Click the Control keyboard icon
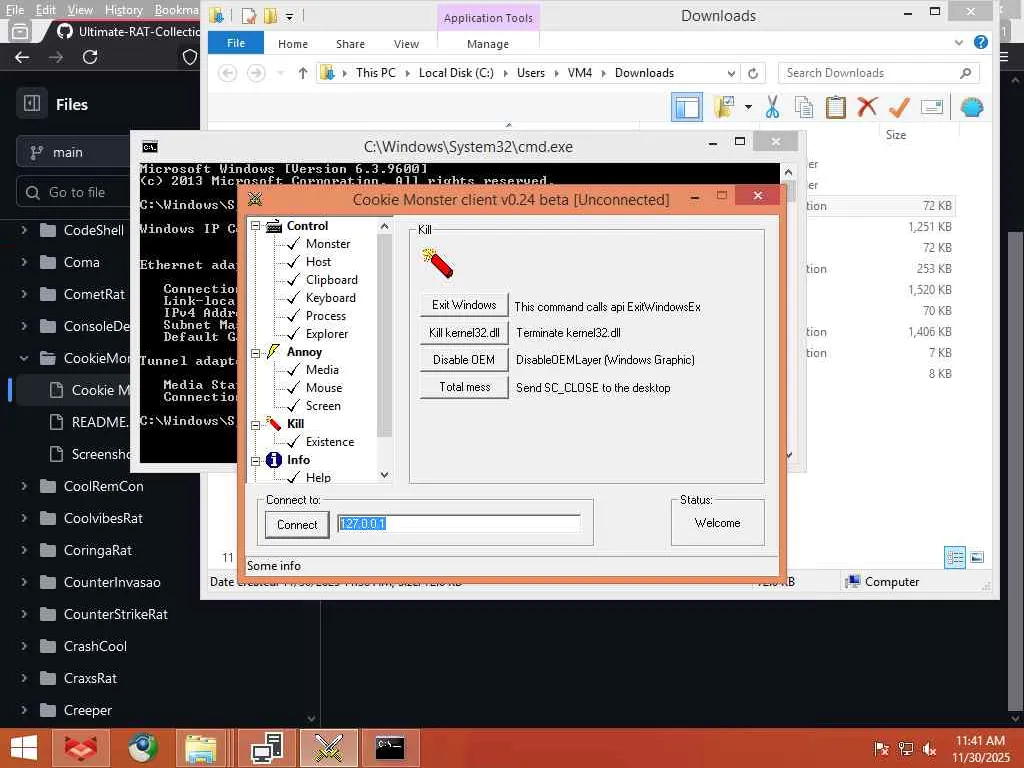Viewport: 1024px width, 768px height. 274,226
